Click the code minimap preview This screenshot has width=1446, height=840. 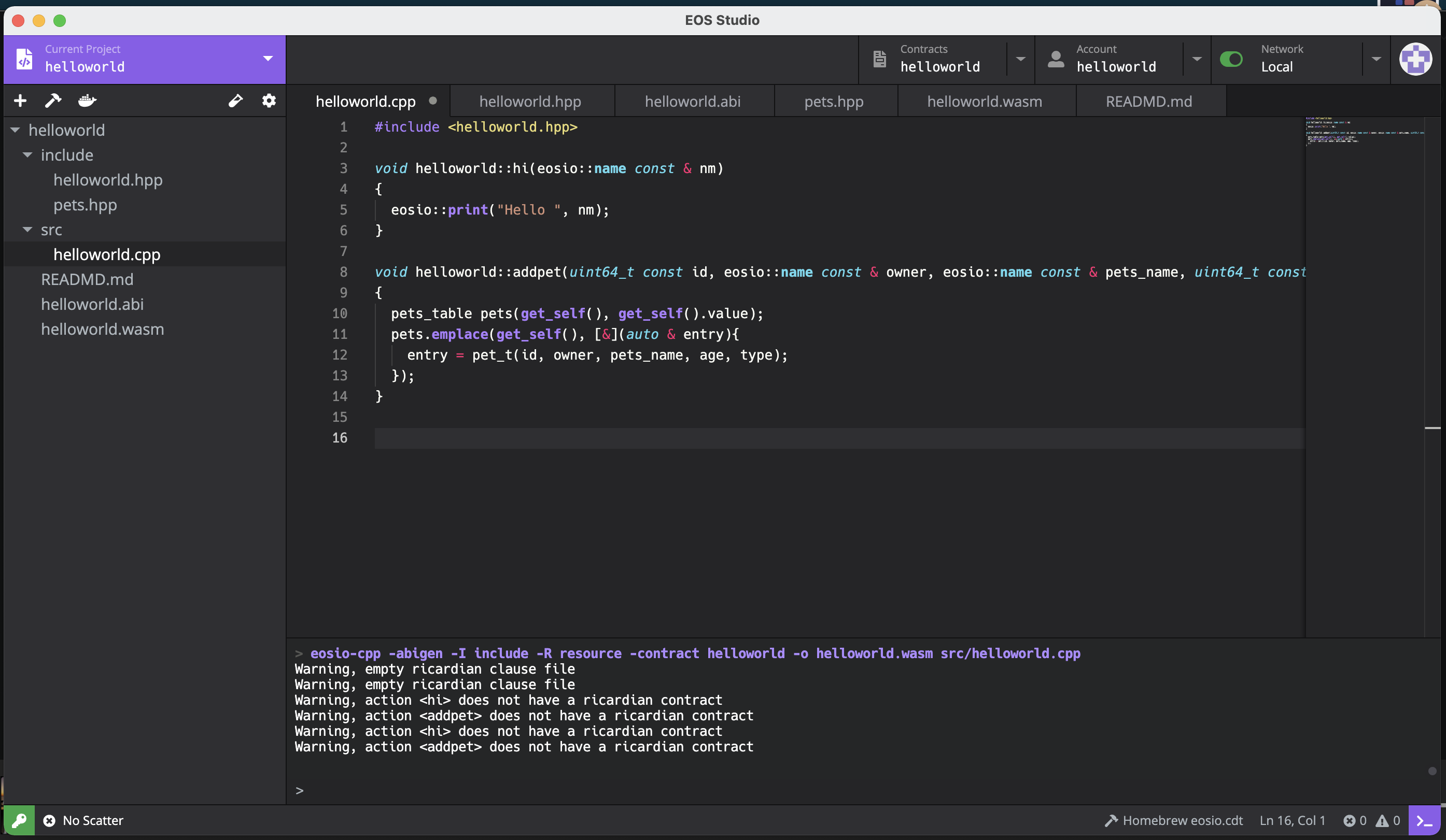(x=1365, y=131)
